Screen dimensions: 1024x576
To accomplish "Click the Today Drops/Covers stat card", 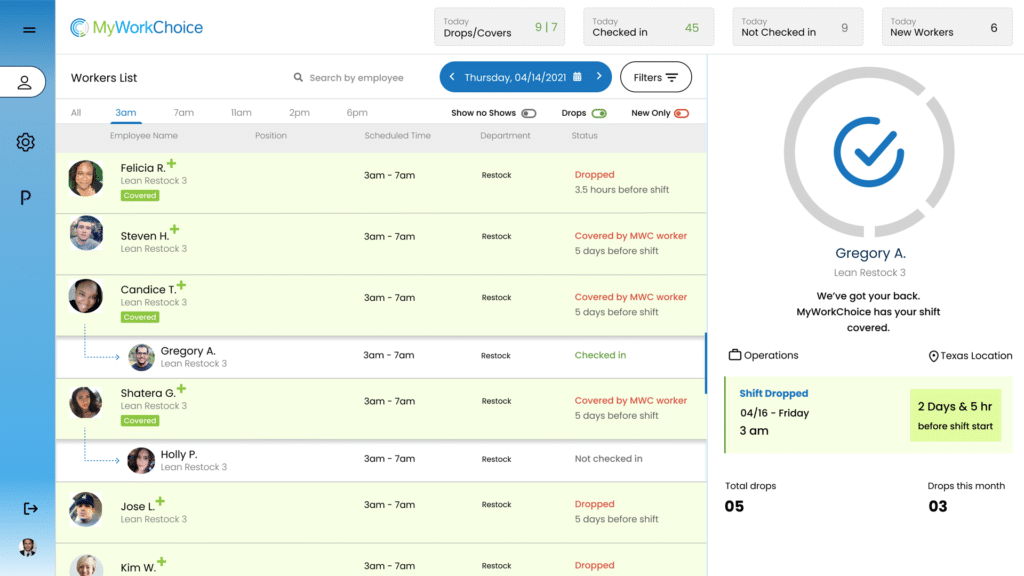I will tap(500, 27).
